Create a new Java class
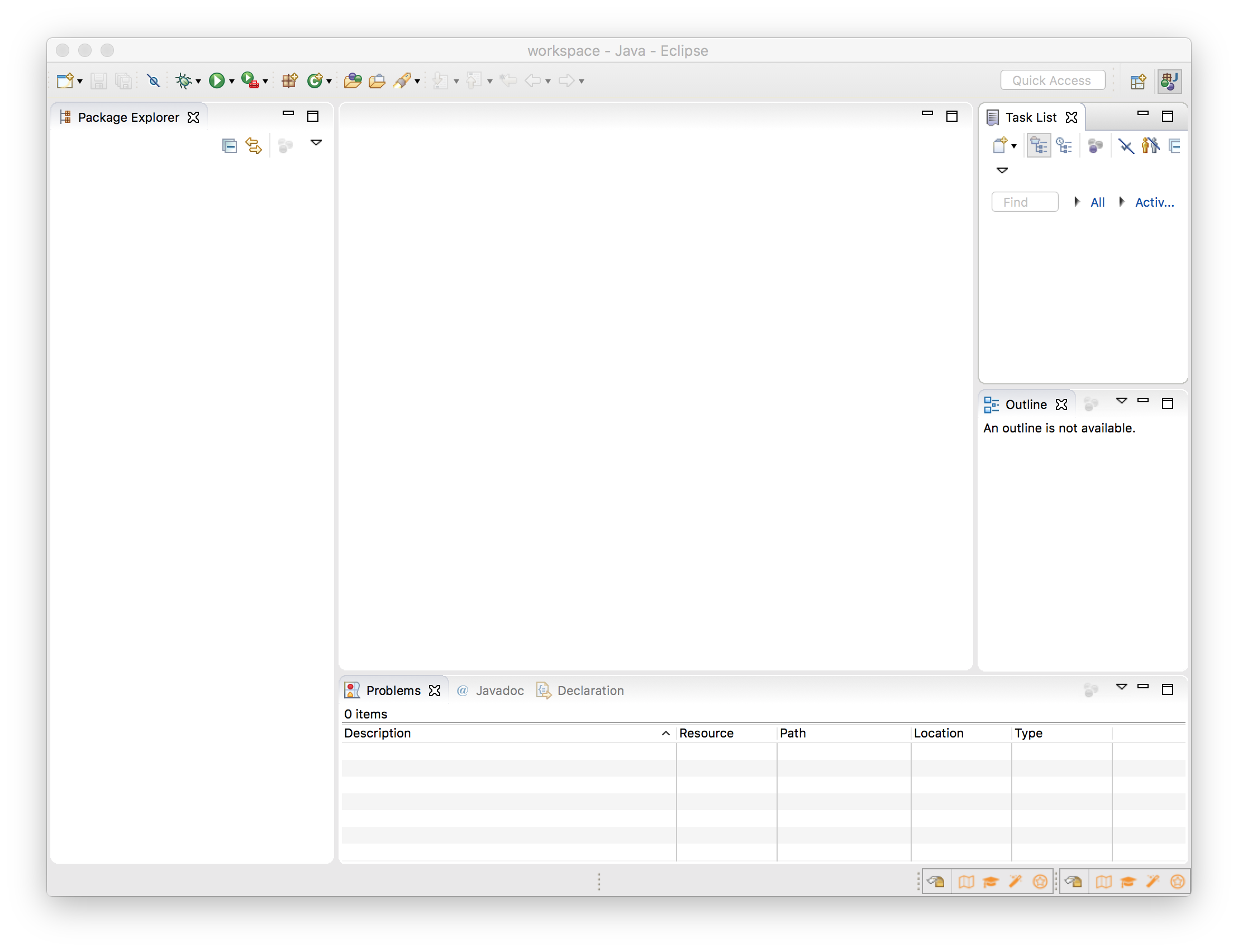Image resolution: width=1238 pixels, height=952 pixels. pyautogui.click(x=315, y=80)
